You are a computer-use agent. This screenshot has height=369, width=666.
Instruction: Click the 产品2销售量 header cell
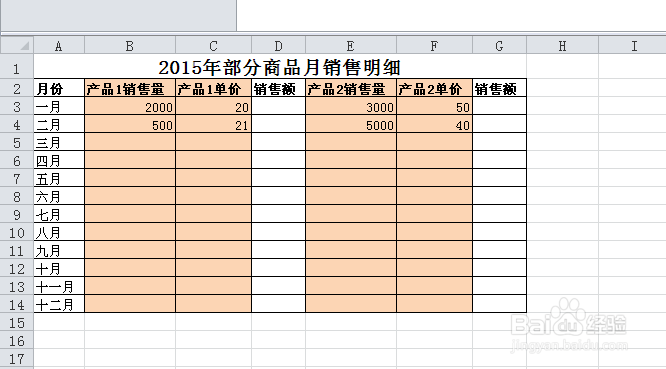click(351, 88)
